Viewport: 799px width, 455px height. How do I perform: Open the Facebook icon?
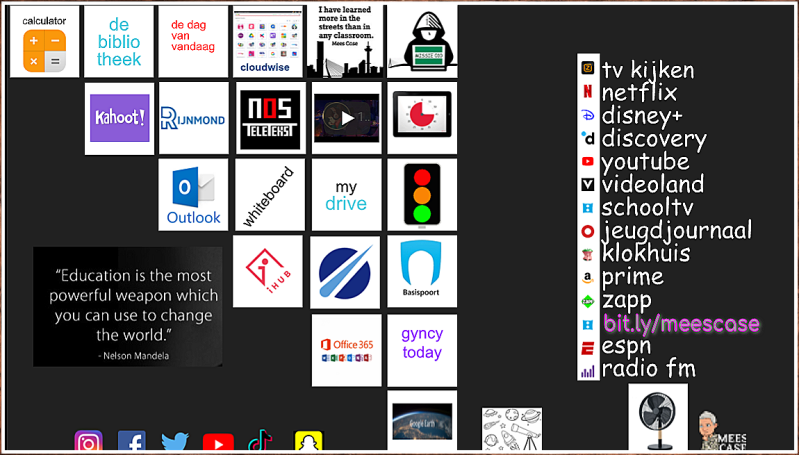pos(132,441)
